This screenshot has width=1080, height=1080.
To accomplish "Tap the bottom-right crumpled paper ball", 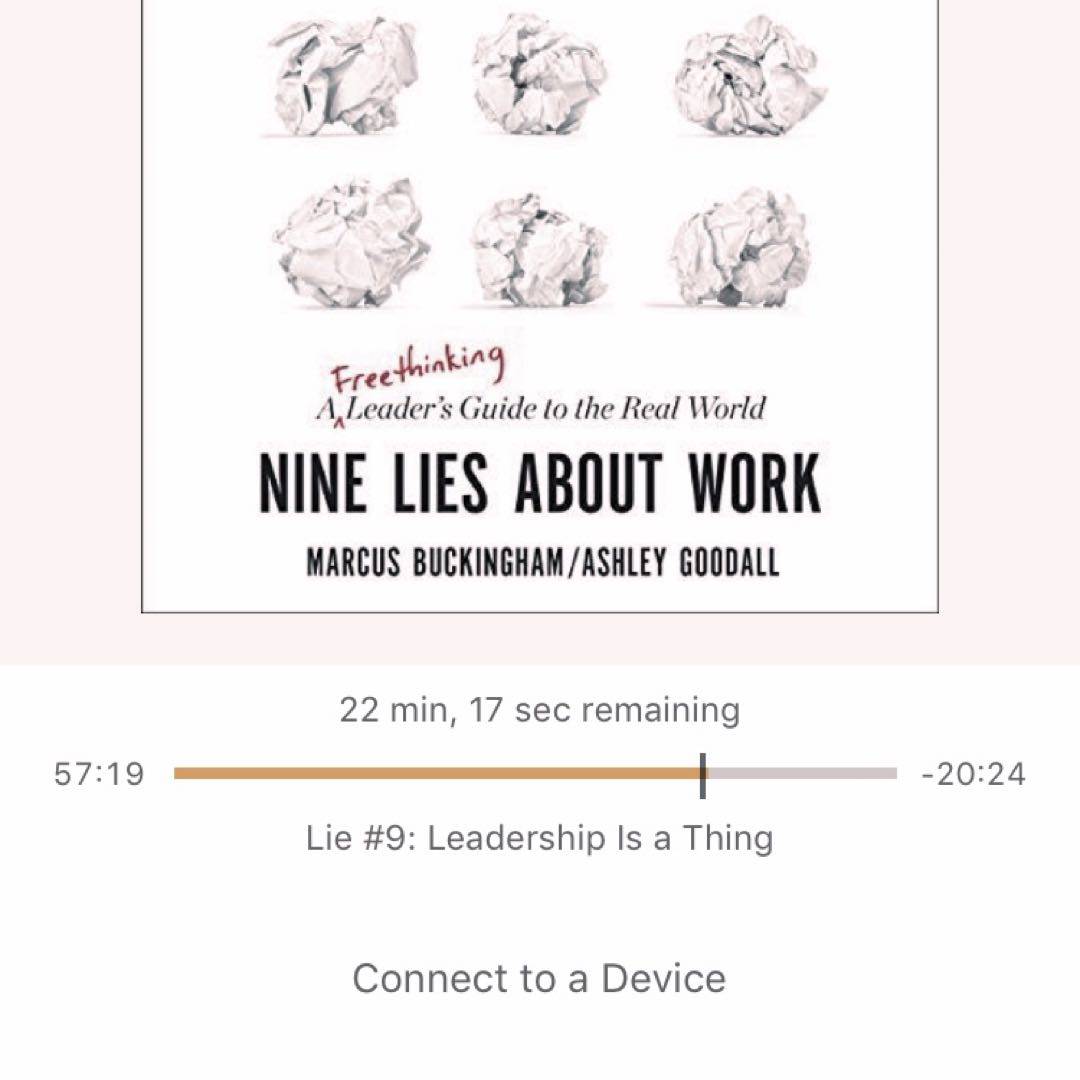I will 740,247.
